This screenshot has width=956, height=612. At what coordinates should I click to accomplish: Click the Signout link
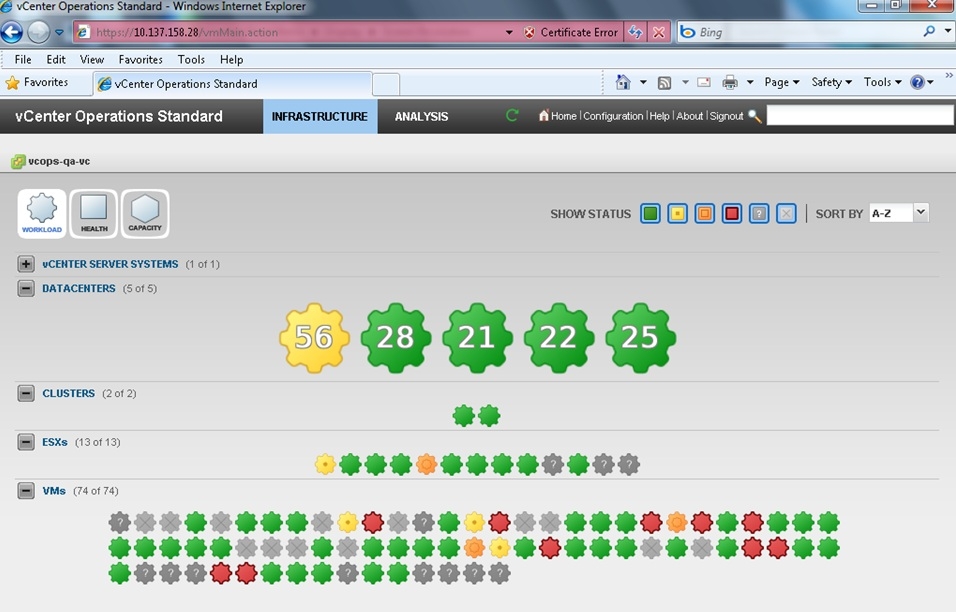pyautogui.click(x=726, y=116)
